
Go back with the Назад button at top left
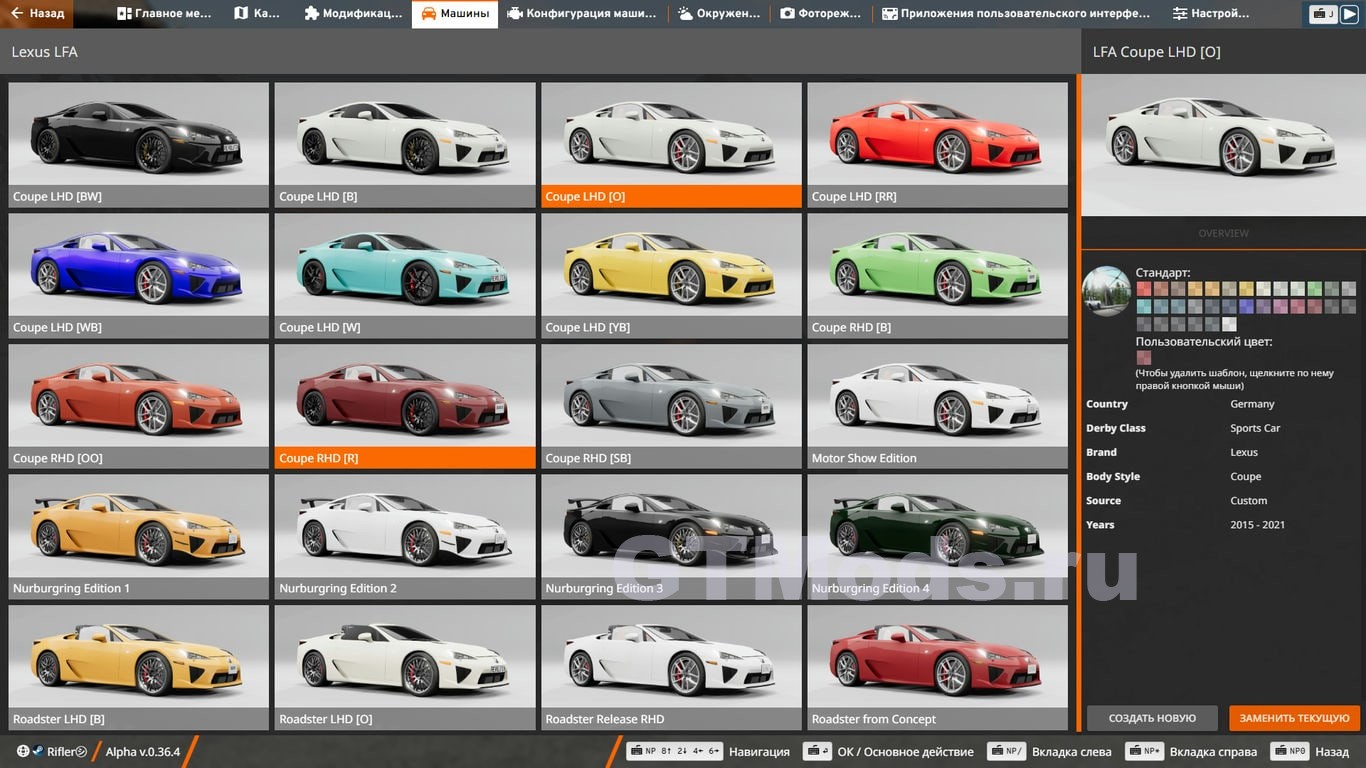38,14
